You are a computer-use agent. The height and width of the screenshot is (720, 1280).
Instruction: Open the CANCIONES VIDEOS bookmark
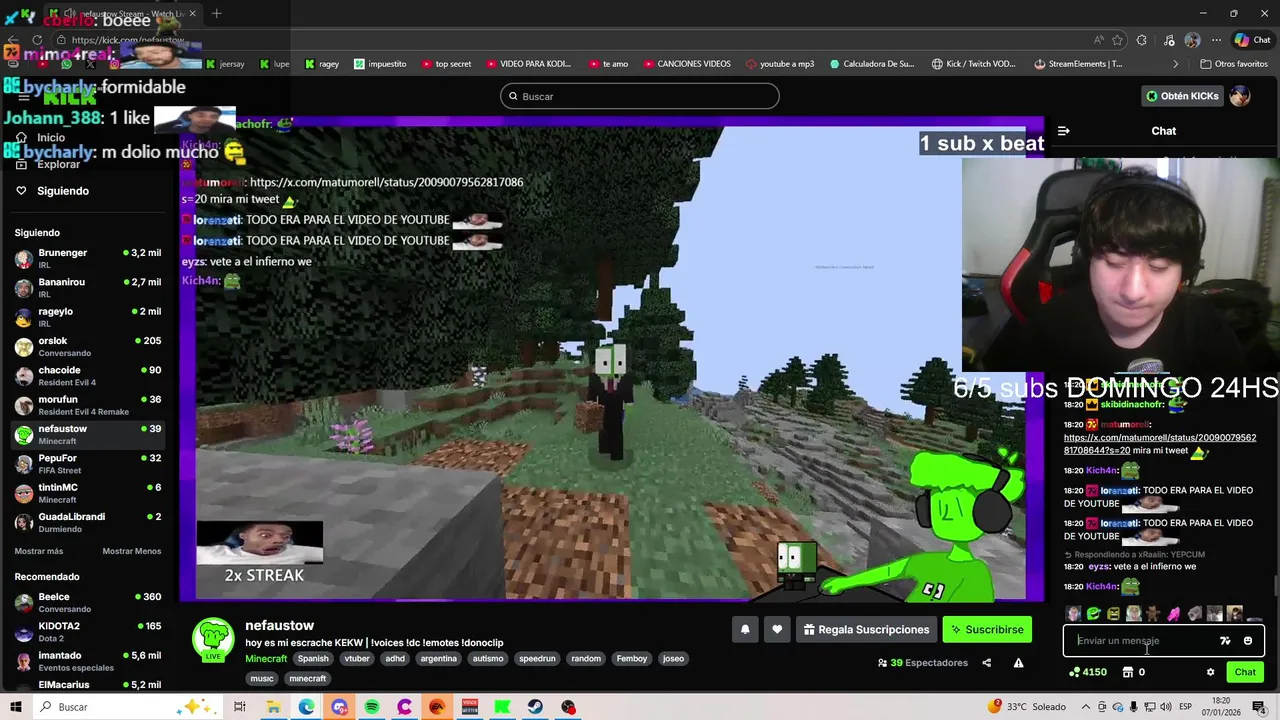(x=686, y=64)
